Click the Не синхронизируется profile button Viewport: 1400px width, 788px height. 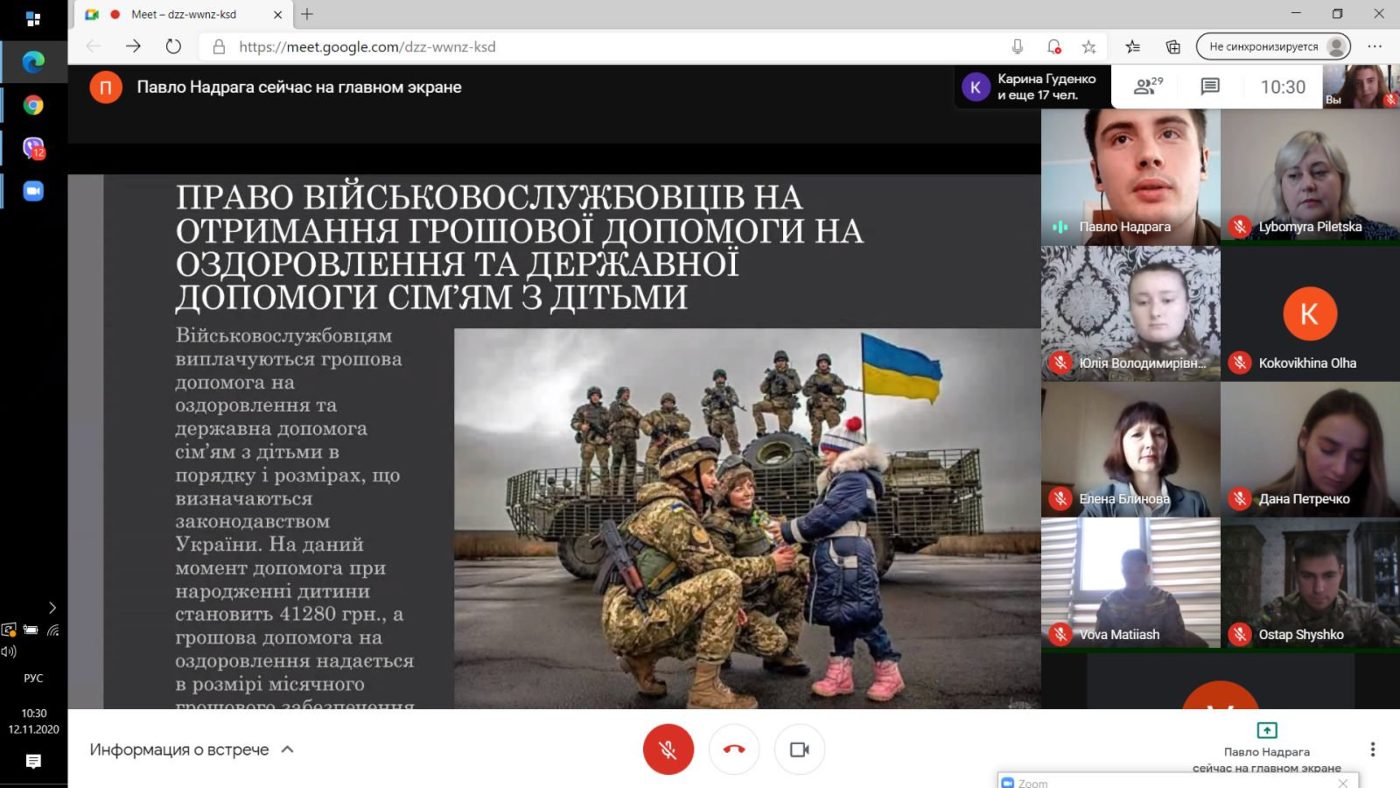(1273, 47)
